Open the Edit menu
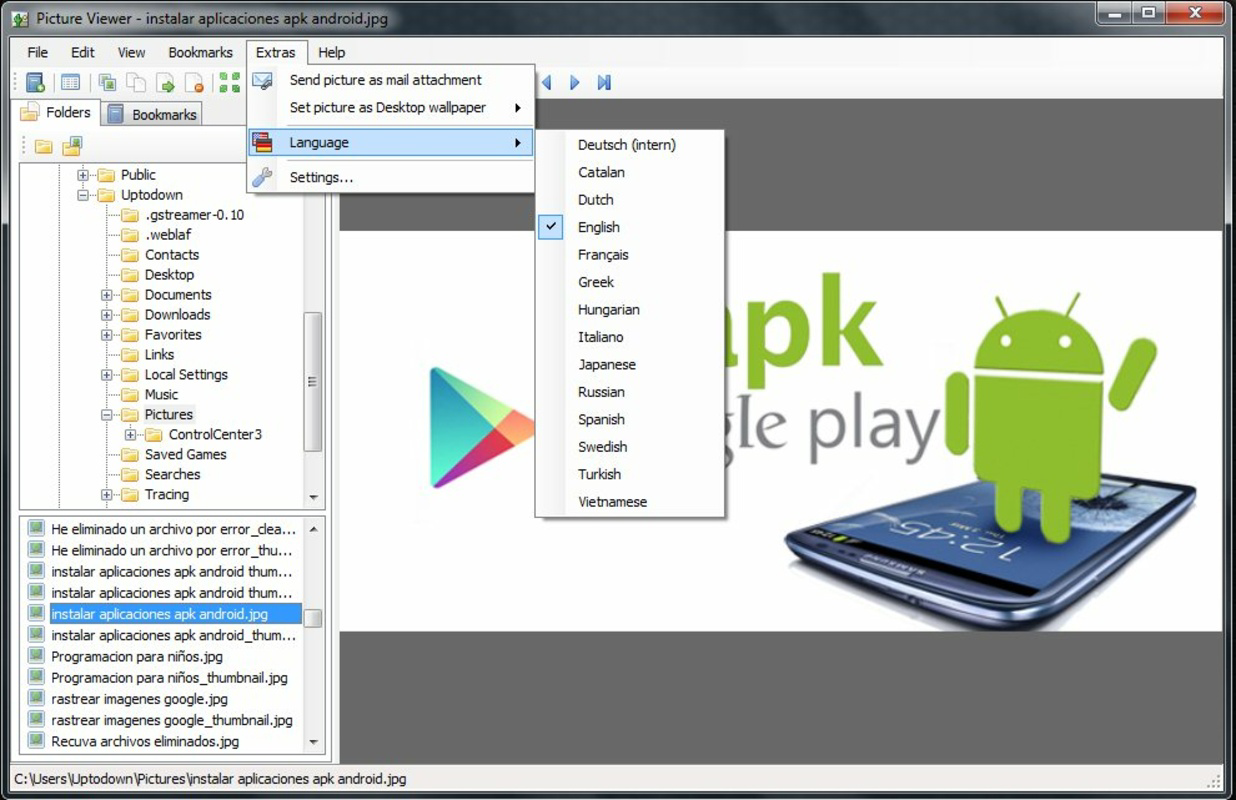The width and height of the screenshot is (1236, 800). pyautogui.click(x=83, y=53)
